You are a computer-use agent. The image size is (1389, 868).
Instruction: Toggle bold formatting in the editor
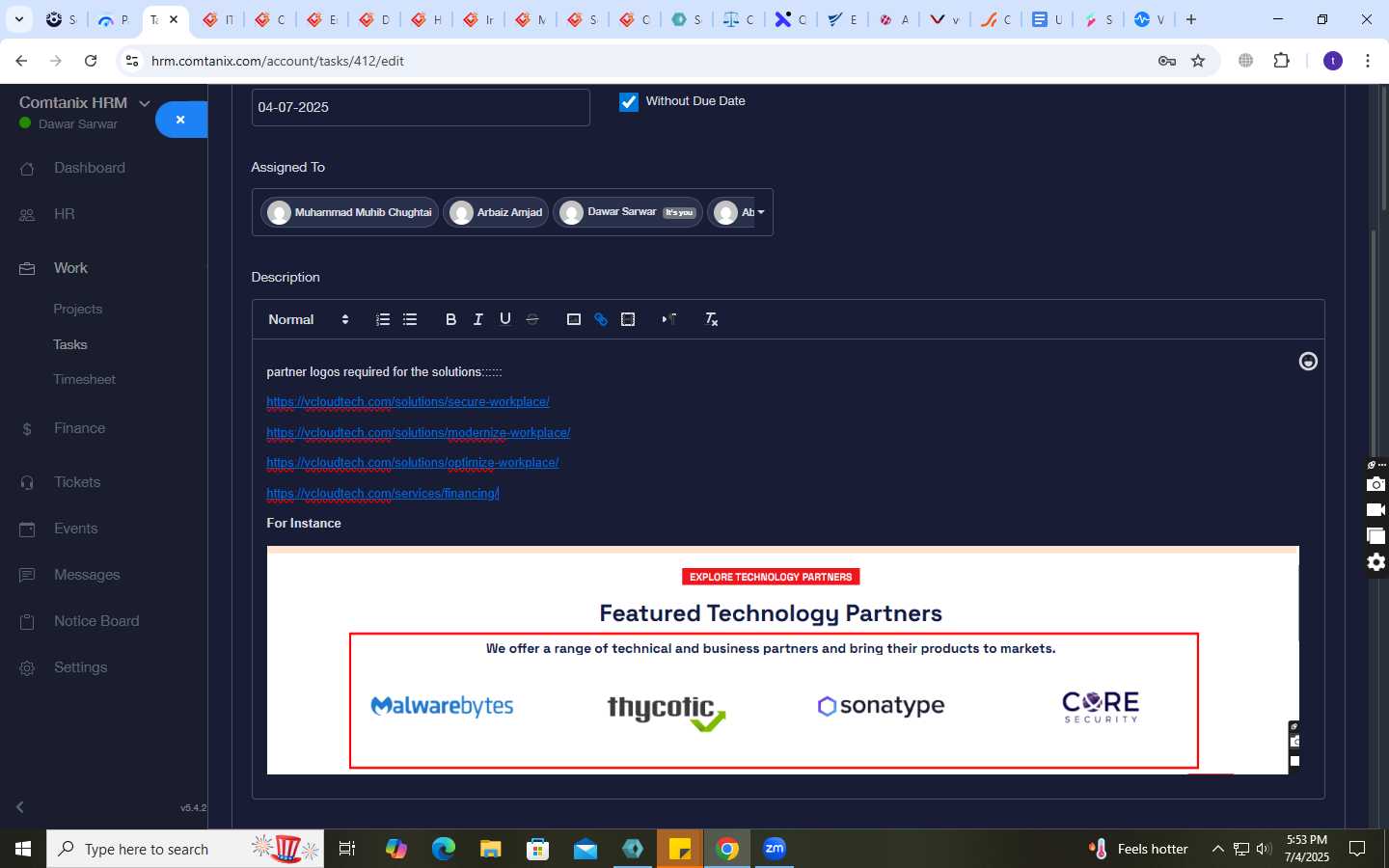click(x=450, y=319)
